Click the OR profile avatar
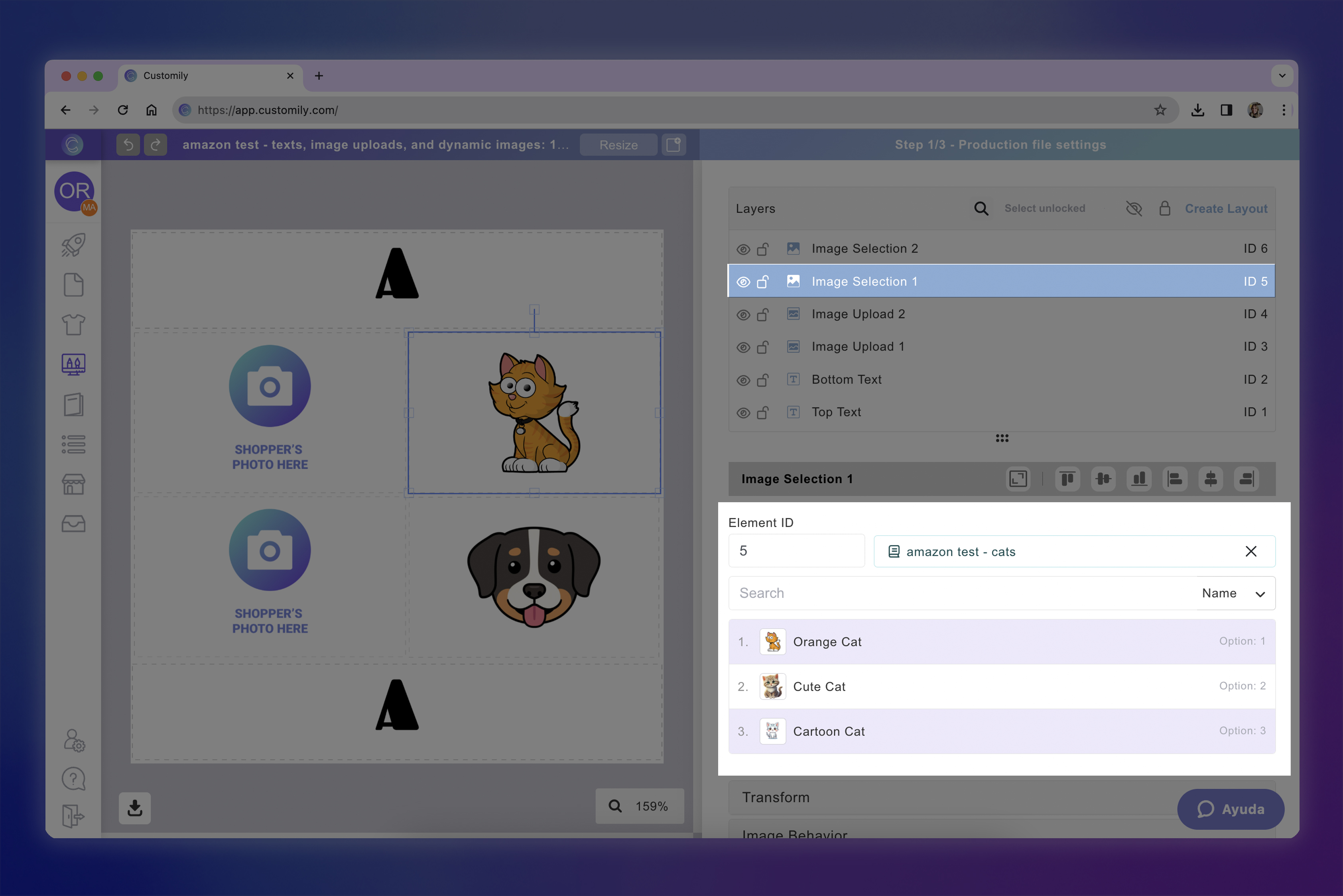The height and width of the screenshot is (896, 1343). click(x=75, y=191)
